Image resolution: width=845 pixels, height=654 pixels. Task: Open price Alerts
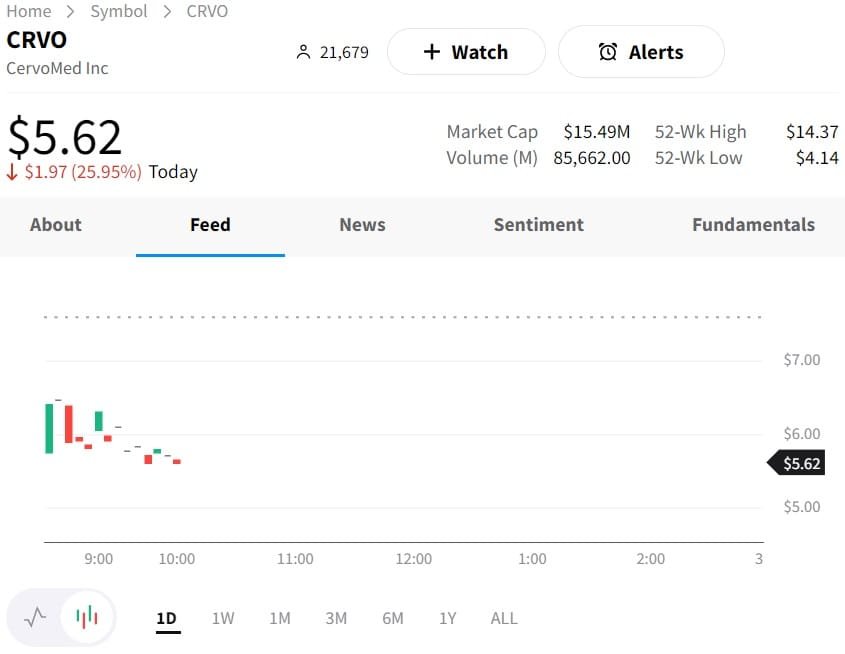pos(640,52)
